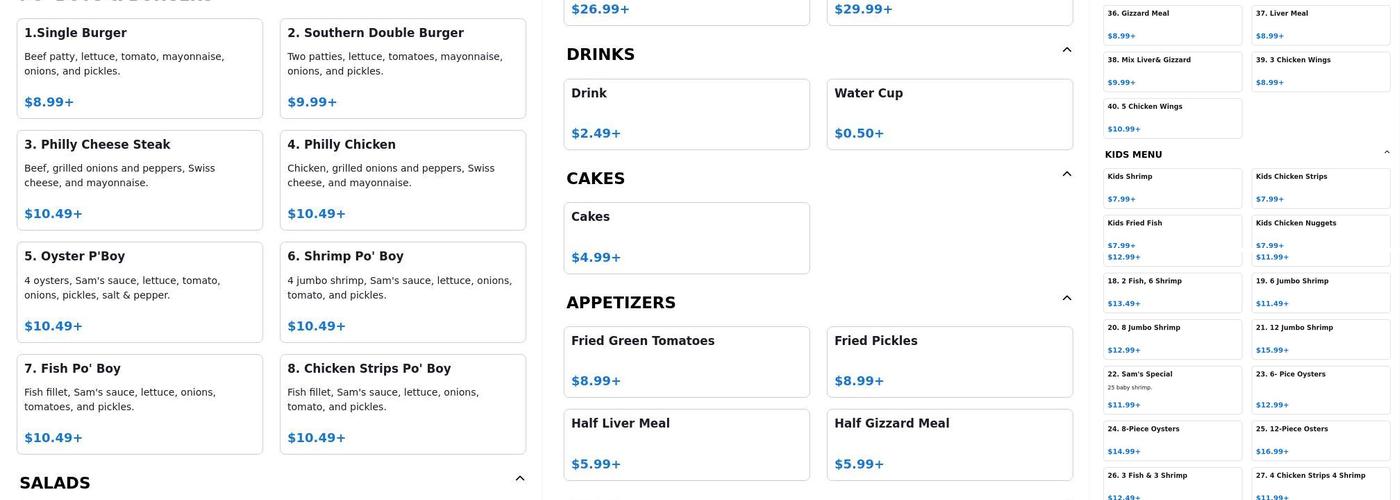
Task: Collapse the SALADS section chevron
Action: (x=519, y=479)
